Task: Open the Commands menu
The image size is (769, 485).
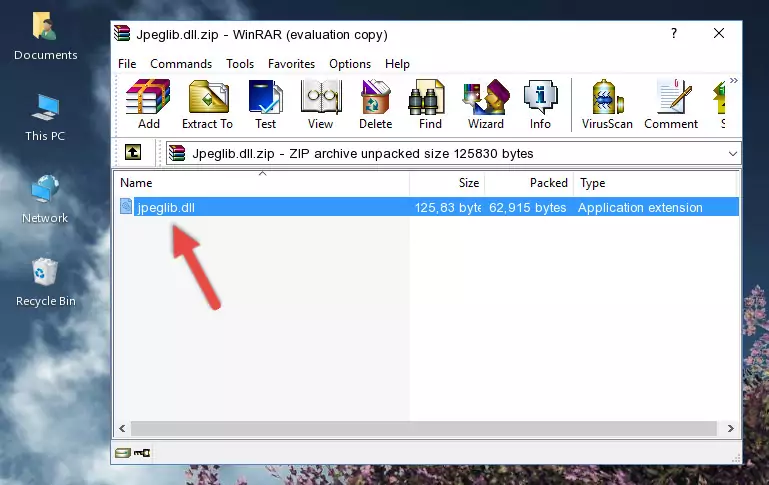Action: point(181,64)
